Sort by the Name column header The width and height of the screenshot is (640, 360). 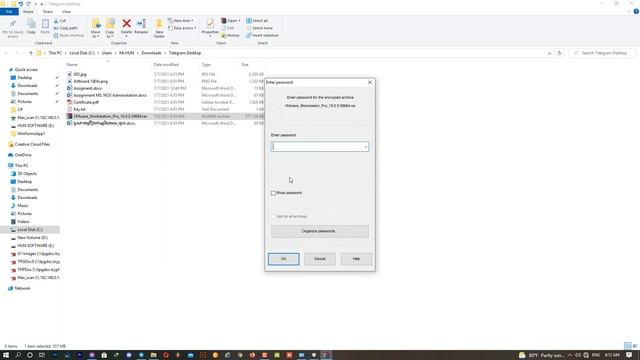(x=72, y=65)
